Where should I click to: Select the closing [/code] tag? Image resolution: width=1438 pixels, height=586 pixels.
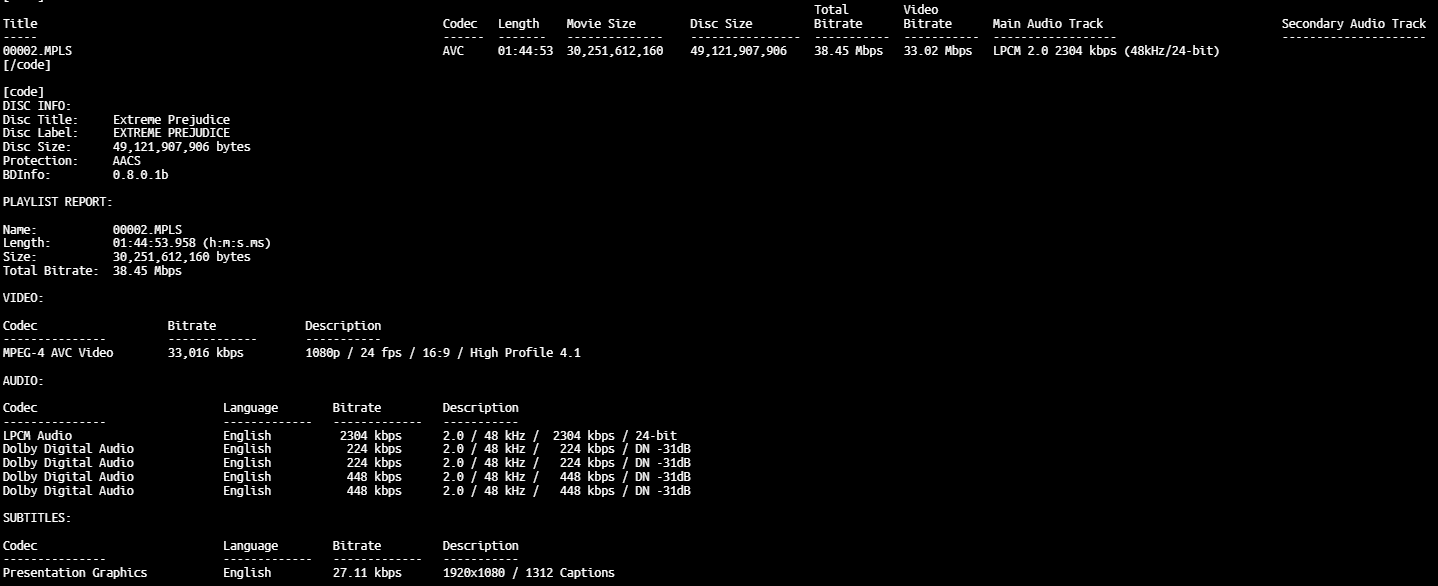pyautogui.click(x=27, y=64)
